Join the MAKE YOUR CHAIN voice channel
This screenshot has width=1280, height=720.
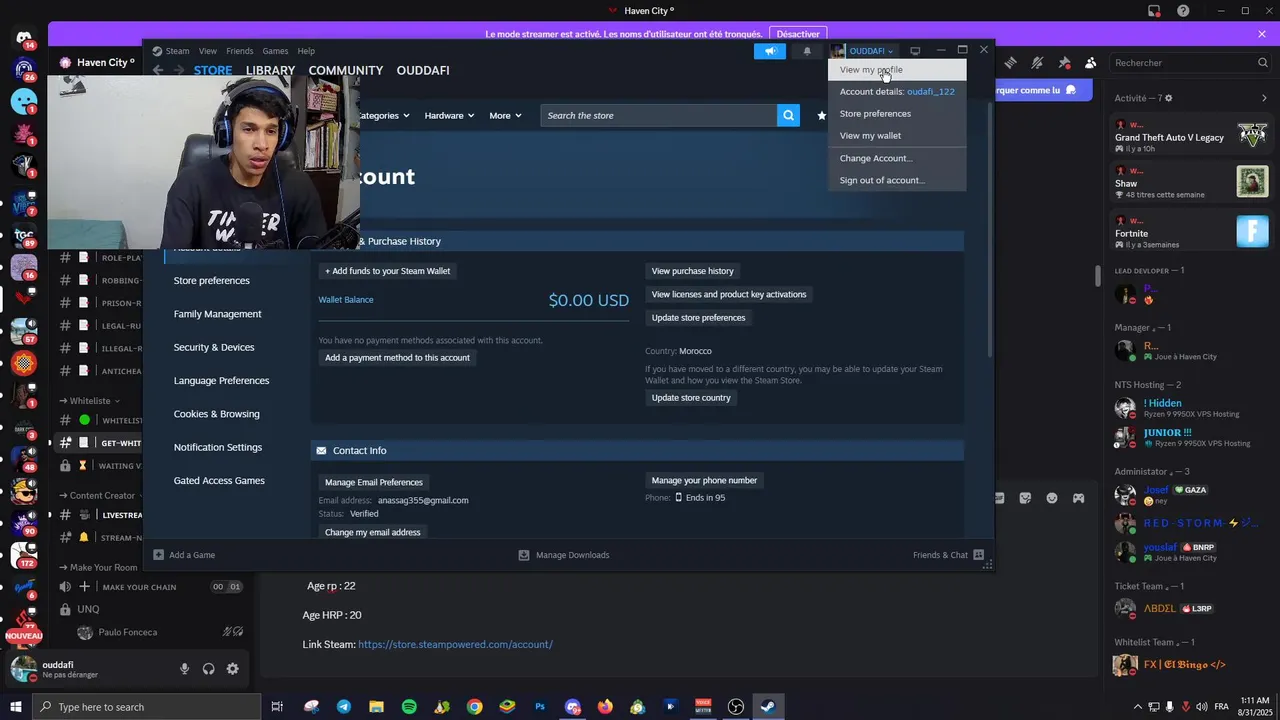coord(139,587)
